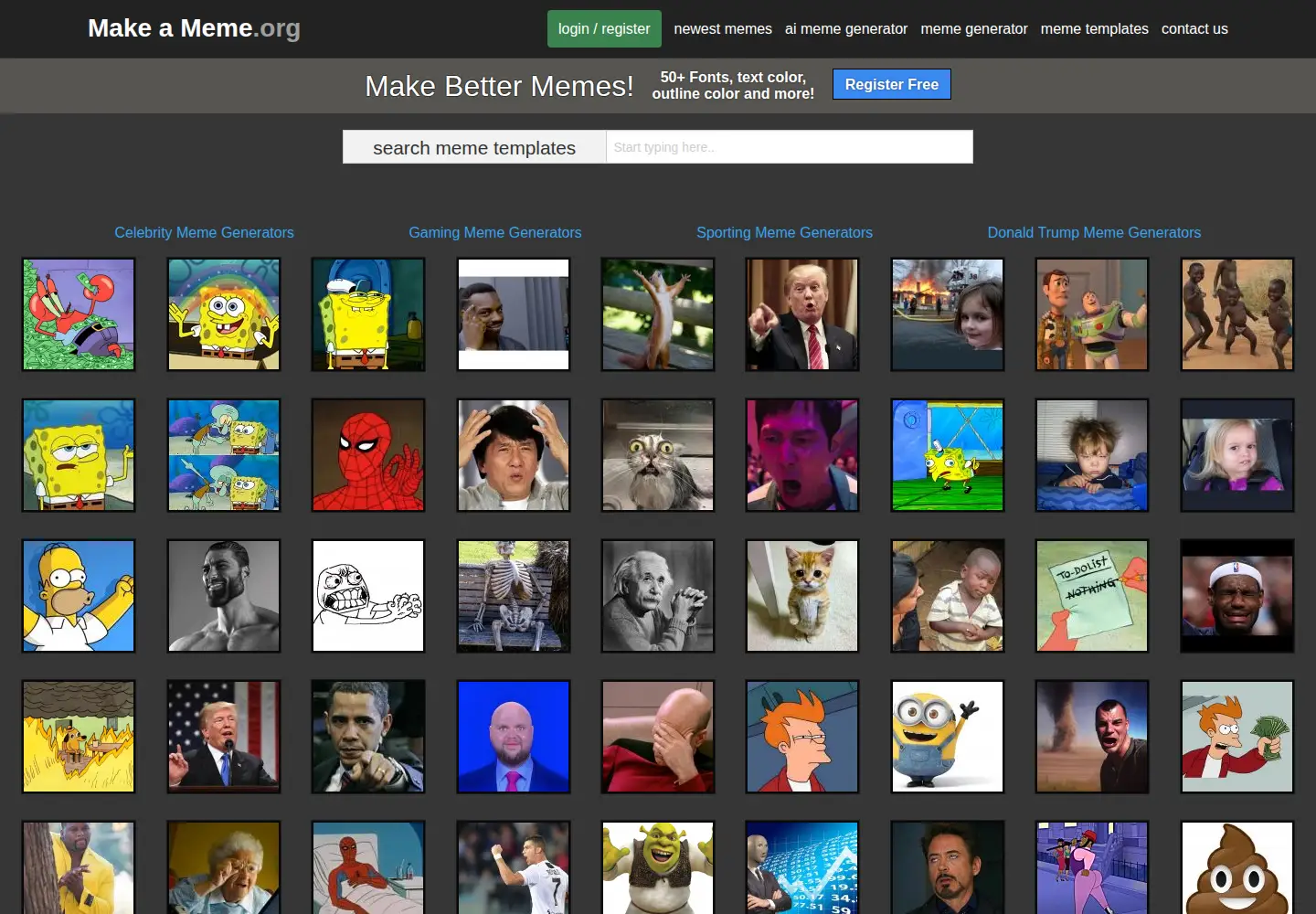Open Celebrity Meme Generators category
1316x914 pixels.
pyautogui.click(x=204, y=232)
